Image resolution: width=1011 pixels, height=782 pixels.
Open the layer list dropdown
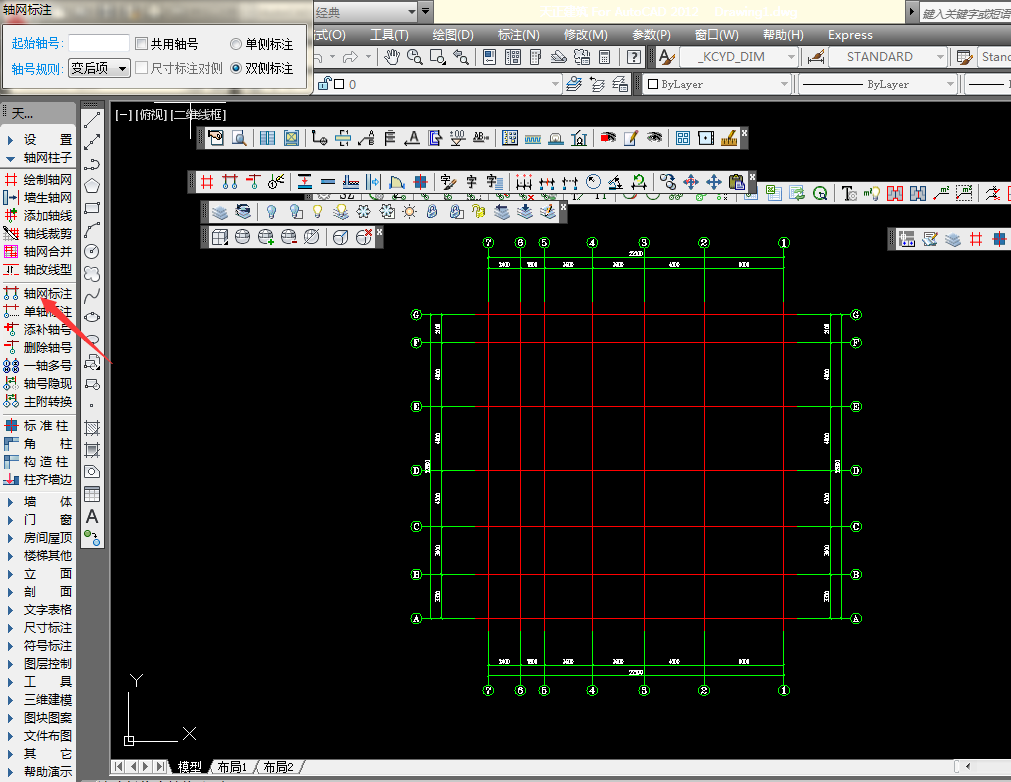pos(438,84)
